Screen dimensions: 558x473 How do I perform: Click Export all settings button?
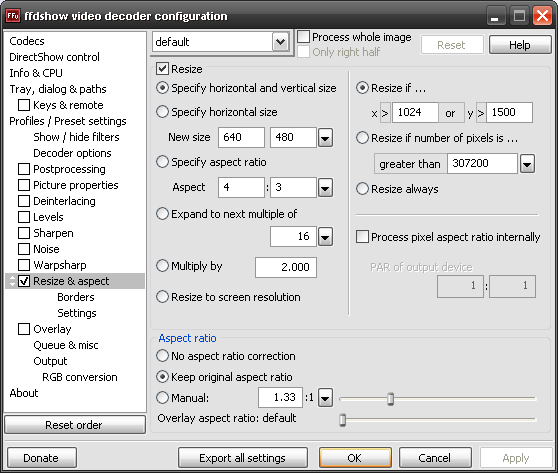click(242, 458)
